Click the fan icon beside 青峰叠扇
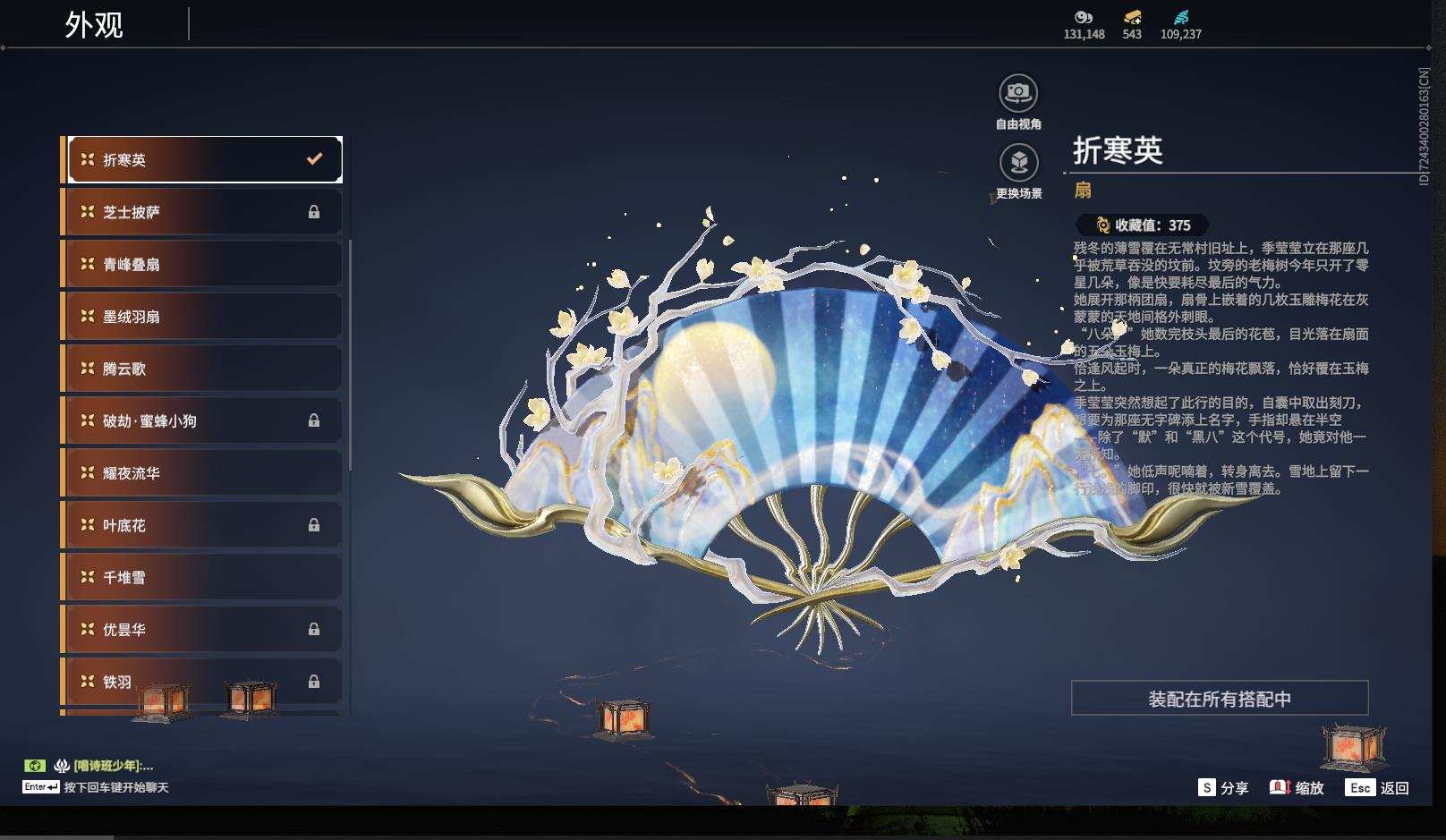Image resolution: width=1446 pixels, height=840 pixels. [x=87, y=264]
